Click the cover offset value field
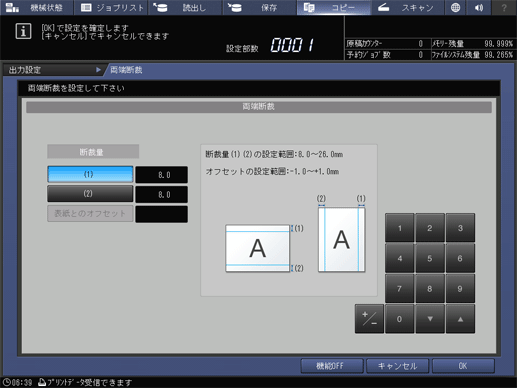This screenshot has width=517, height=388. [x=162, y=214]
